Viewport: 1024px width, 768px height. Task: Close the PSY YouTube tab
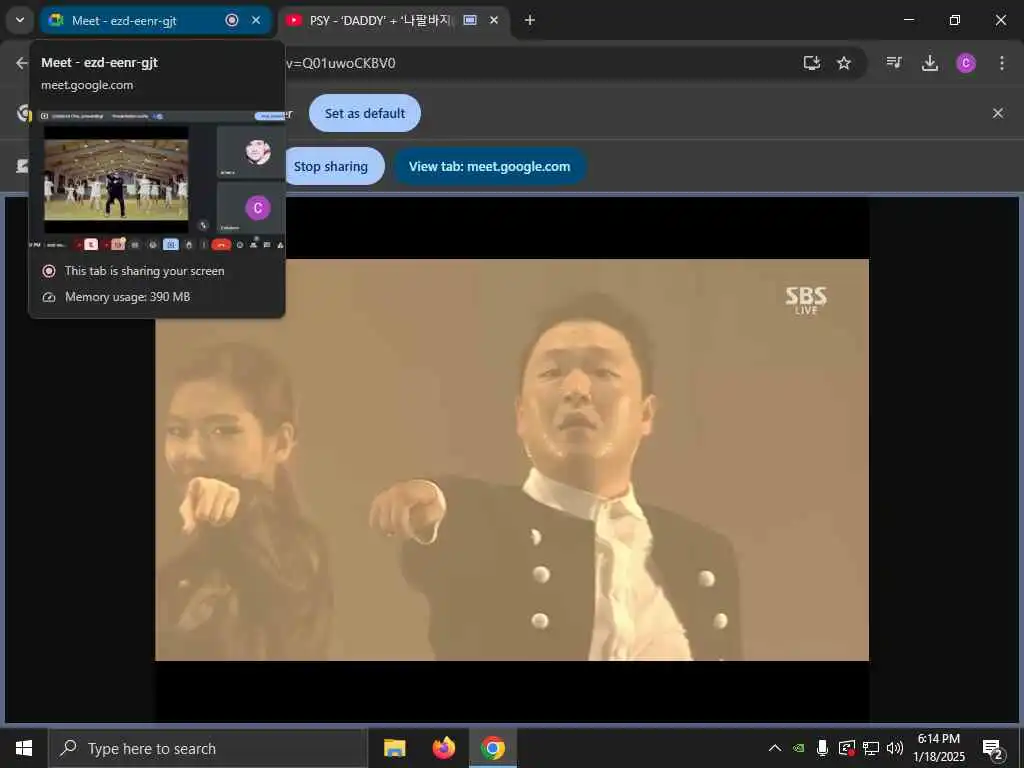coord(494,20)
